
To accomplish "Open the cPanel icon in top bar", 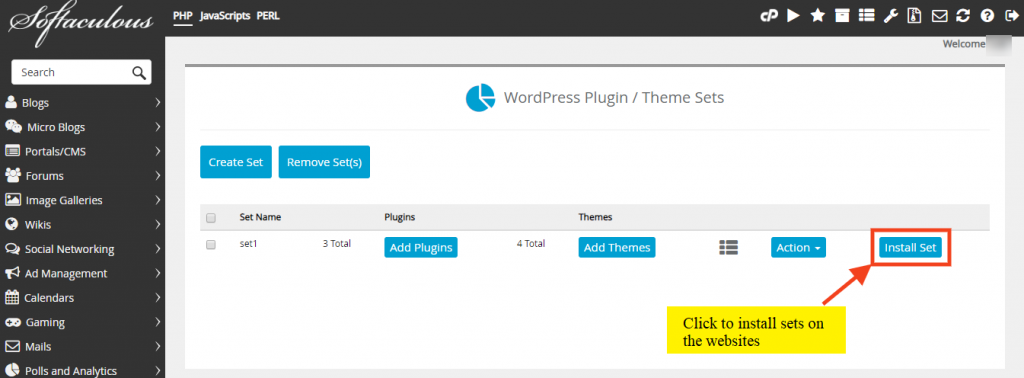I will (769, 16).
